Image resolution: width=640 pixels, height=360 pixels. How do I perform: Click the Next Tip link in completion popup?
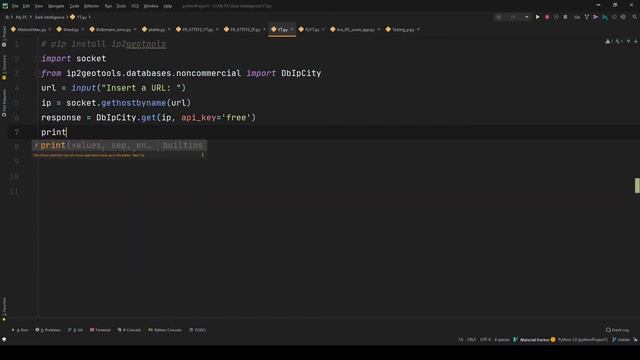[x=138, y=155]
